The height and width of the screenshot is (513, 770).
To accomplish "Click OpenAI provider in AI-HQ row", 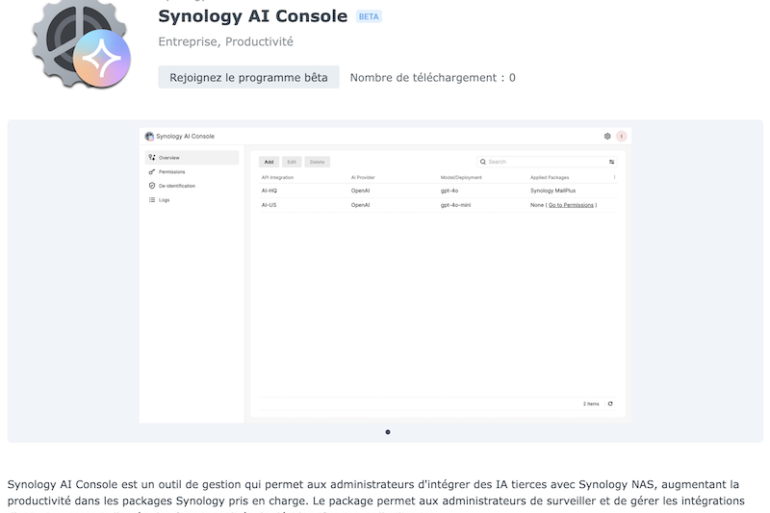I will 360,190.
